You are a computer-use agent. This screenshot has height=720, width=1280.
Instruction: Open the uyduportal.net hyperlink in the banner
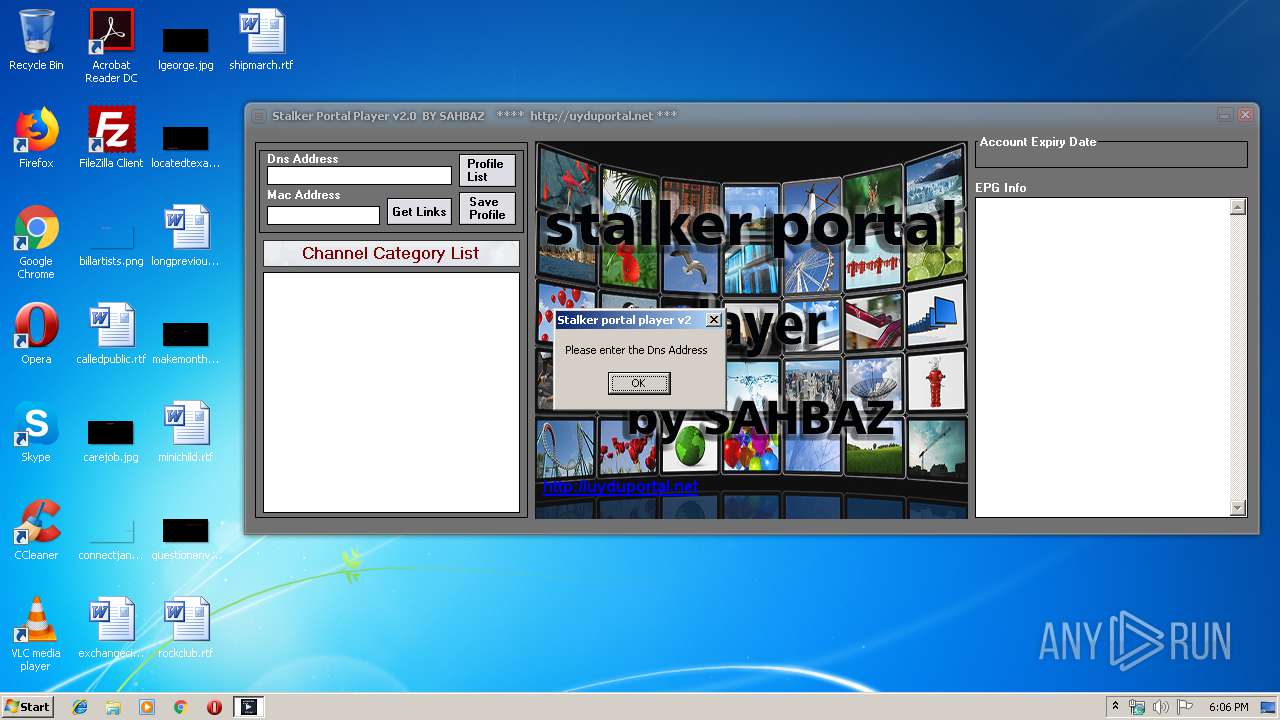(x=620, y=487)
